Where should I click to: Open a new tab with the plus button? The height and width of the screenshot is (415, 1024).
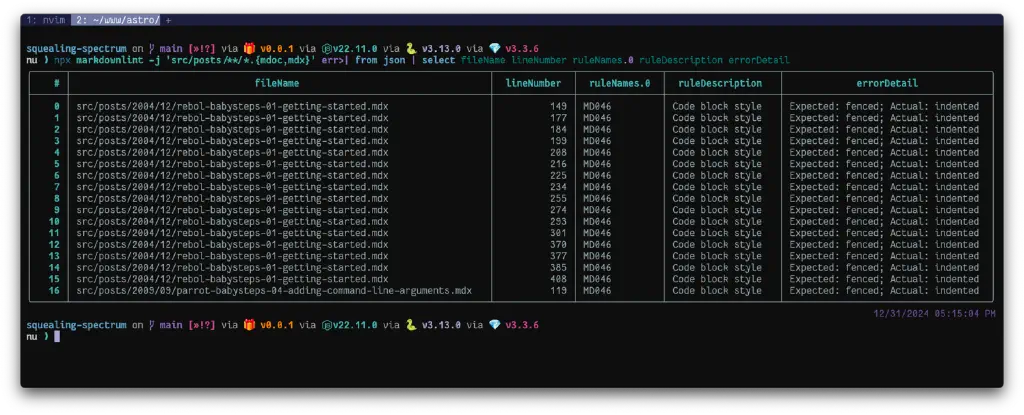(168, 20)
